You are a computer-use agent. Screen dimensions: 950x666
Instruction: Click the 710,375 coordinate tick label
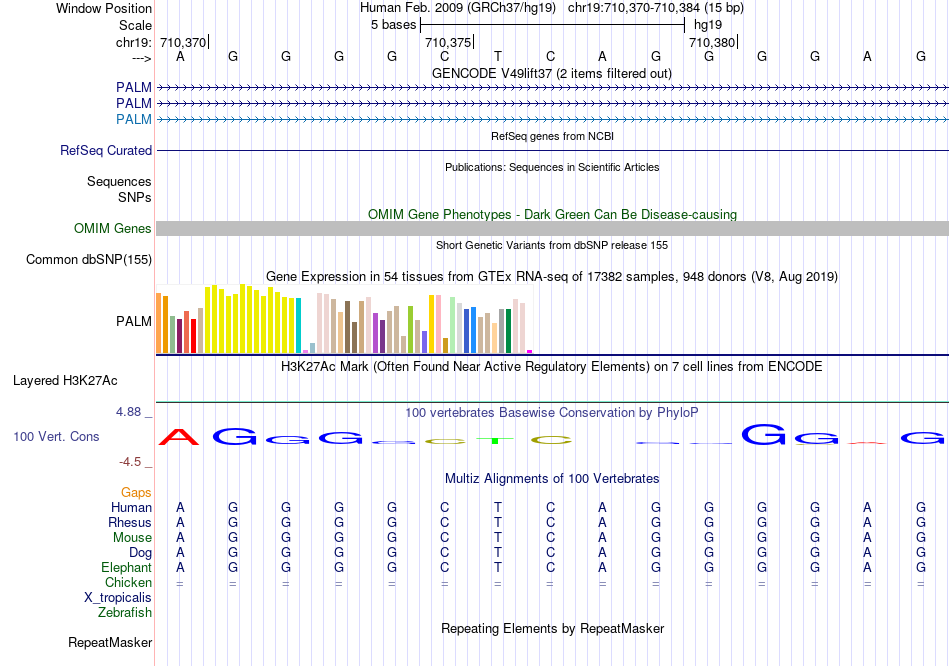coord(448,42)
